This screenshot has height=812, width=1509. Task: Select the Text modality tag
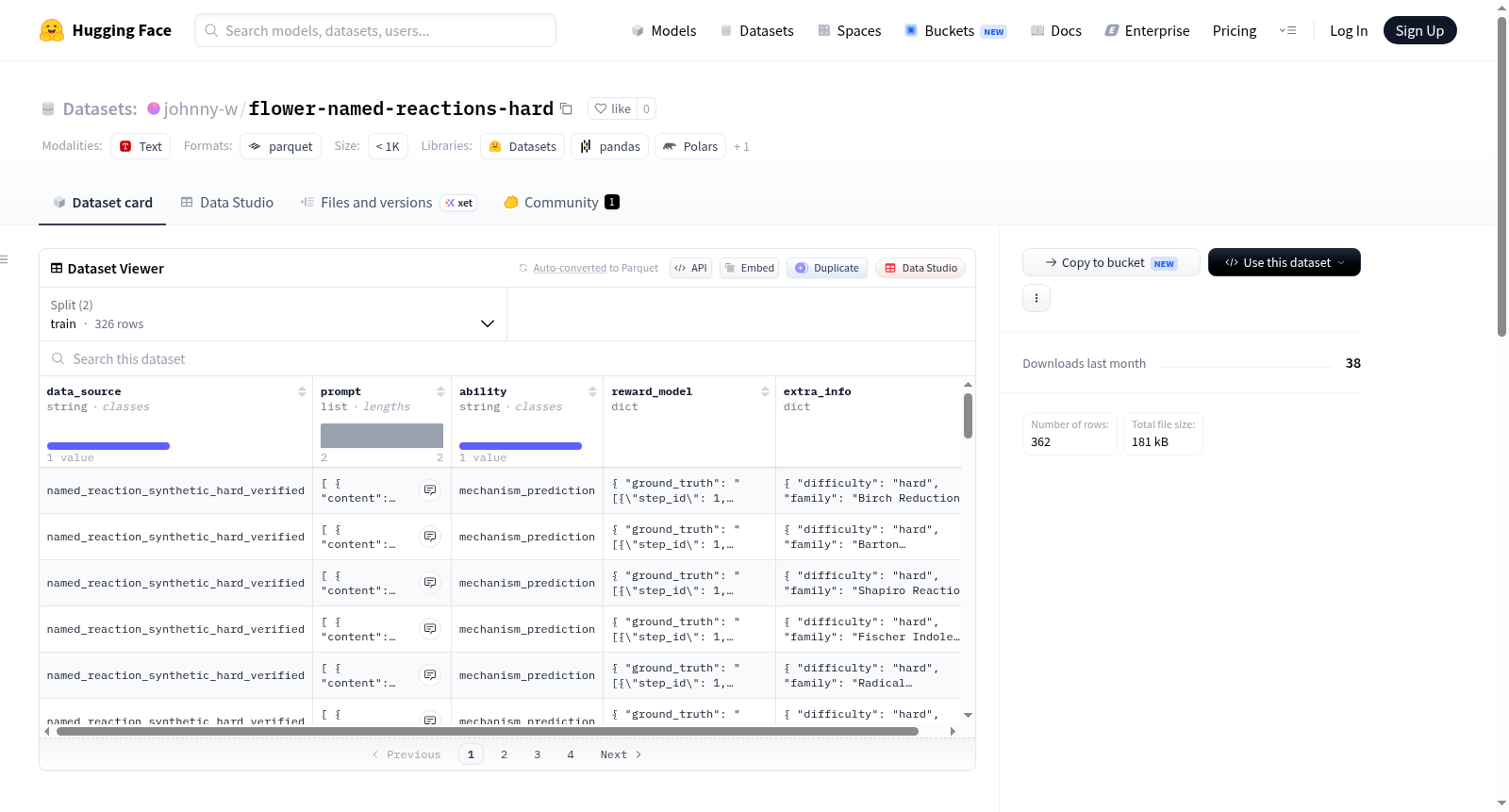coord(141,146)
